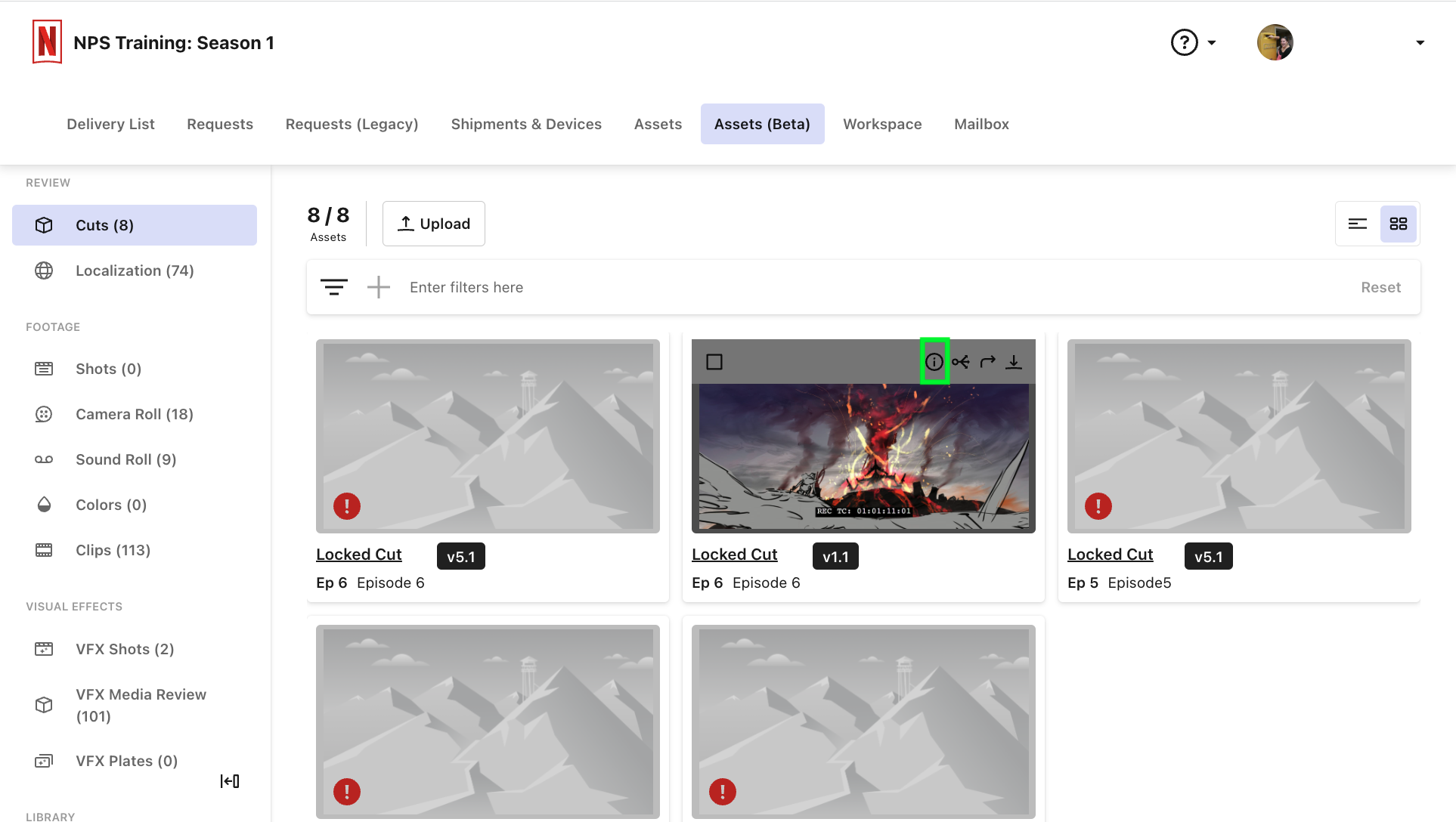This screenshot has height=822, width=1456.
Task: Click the Colors droplet icon
Action: coord(44,505)
